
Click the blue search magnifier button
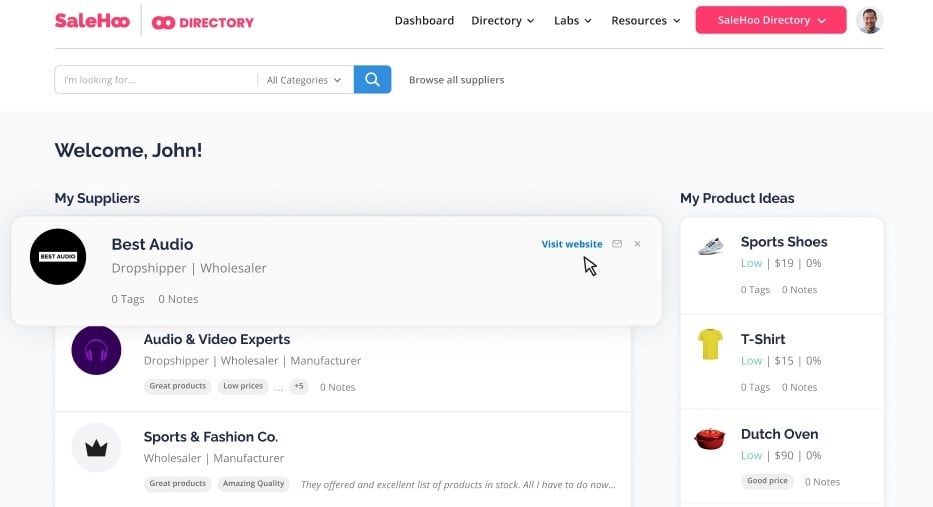point(372,80)
